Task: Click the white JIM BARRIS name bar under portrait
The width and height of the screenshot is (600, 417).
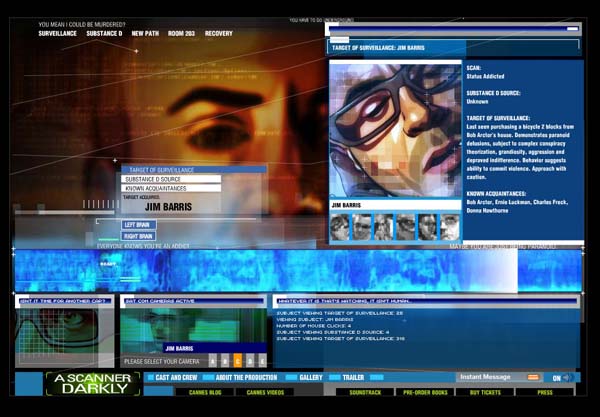Action: click(395, 205)
